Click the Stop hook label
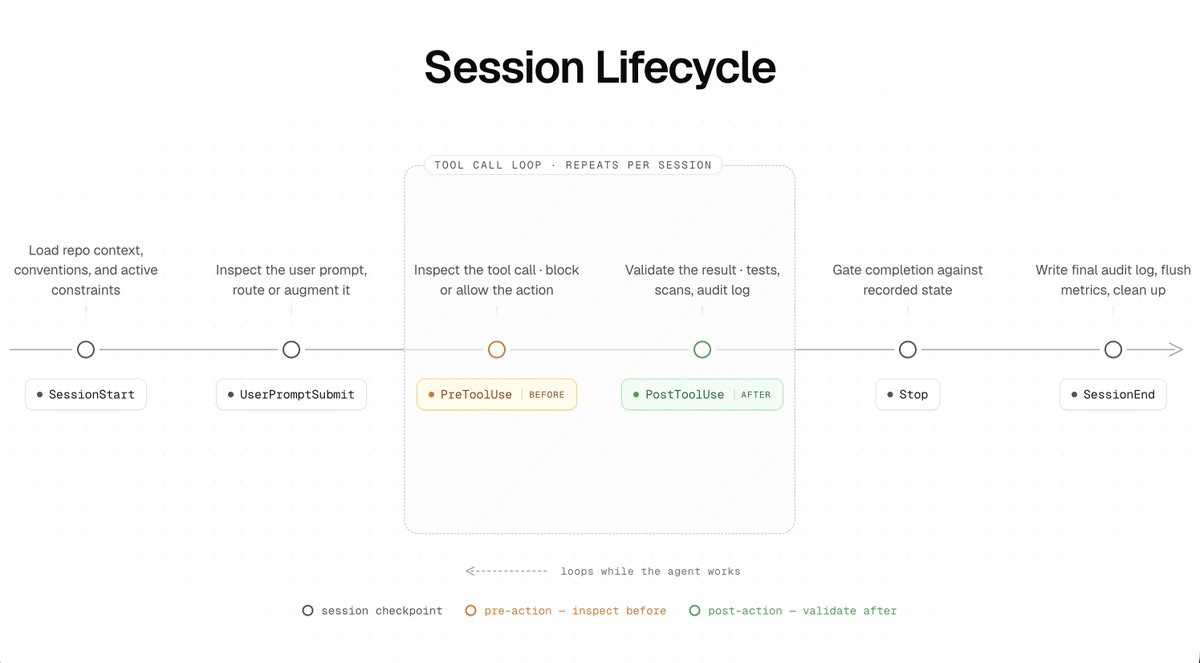1200x663 pixels. (907, 394)
